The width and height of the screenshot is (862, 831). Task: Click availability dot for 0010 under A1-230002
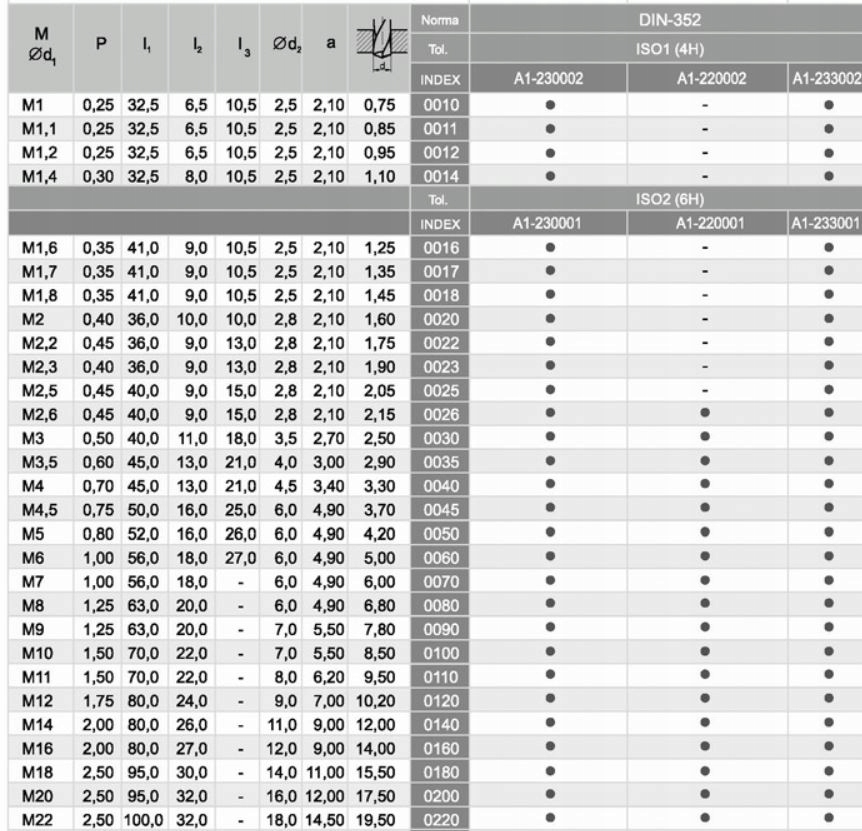(550, 104)
